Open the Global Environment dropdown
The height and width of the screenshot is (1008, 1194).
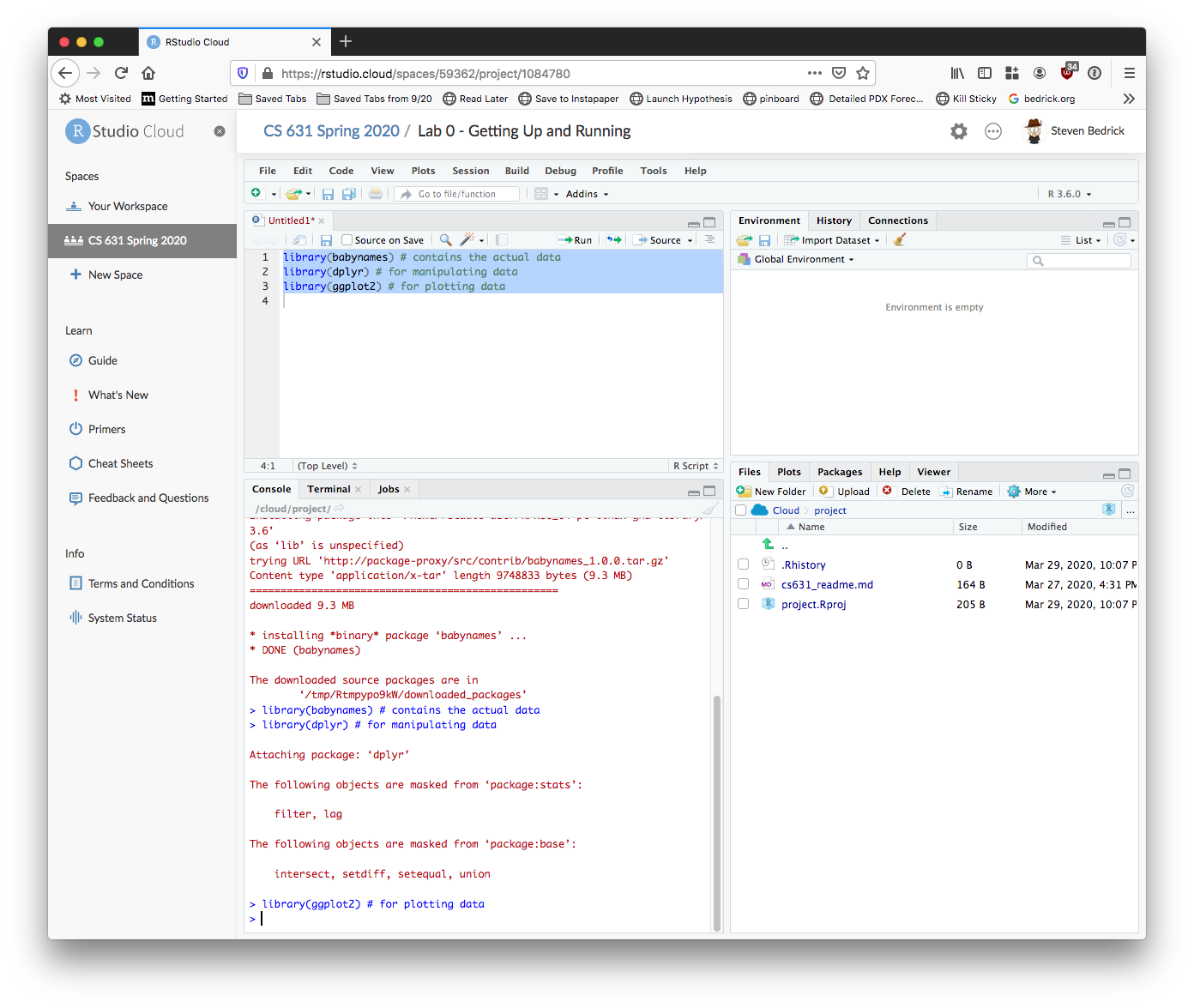click(x=803, y=259)
